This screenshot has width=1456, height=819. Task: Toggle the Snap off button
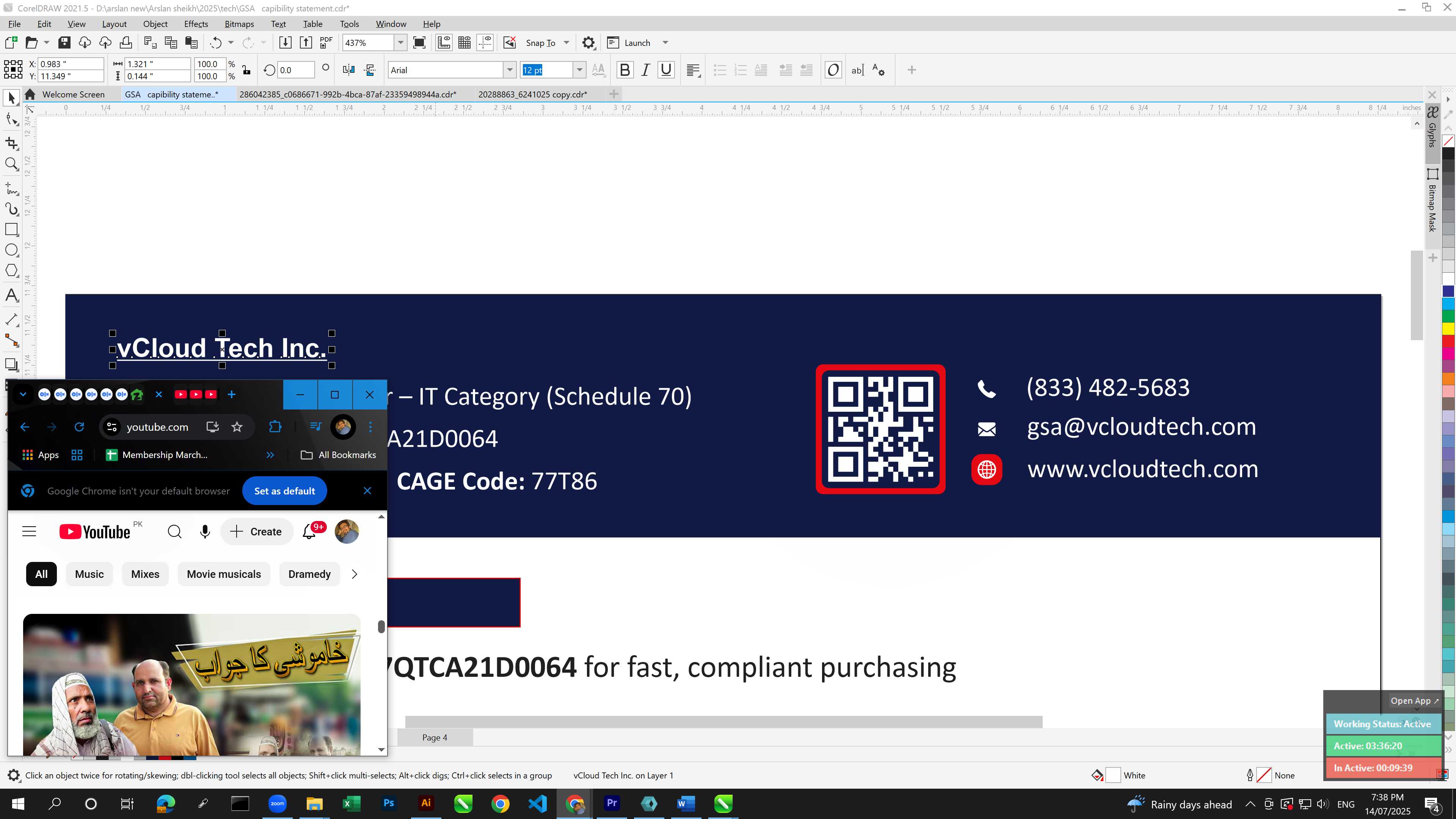pos(510,42)
